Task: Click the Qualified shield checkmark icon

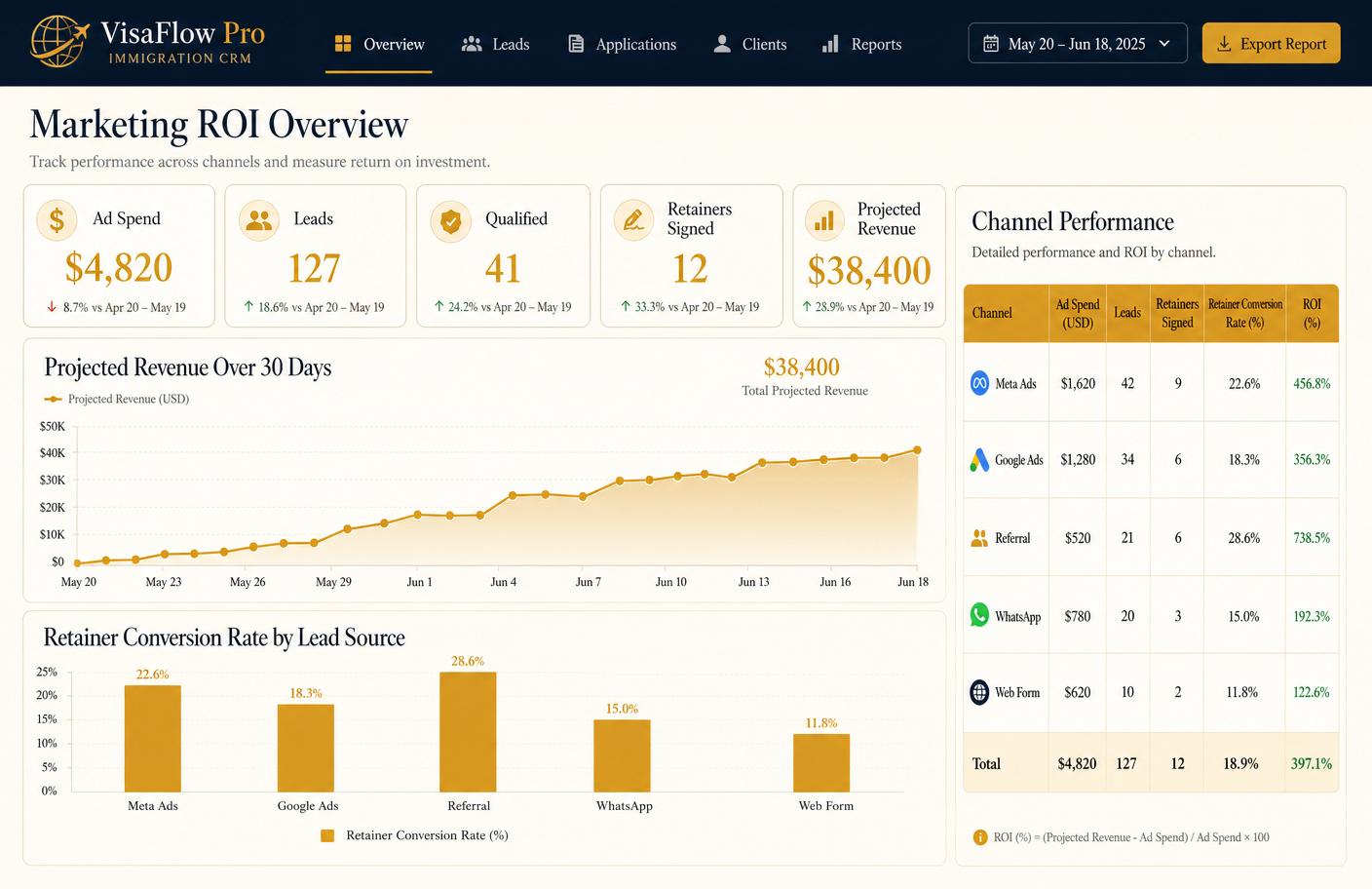Action: pos(451,221)
